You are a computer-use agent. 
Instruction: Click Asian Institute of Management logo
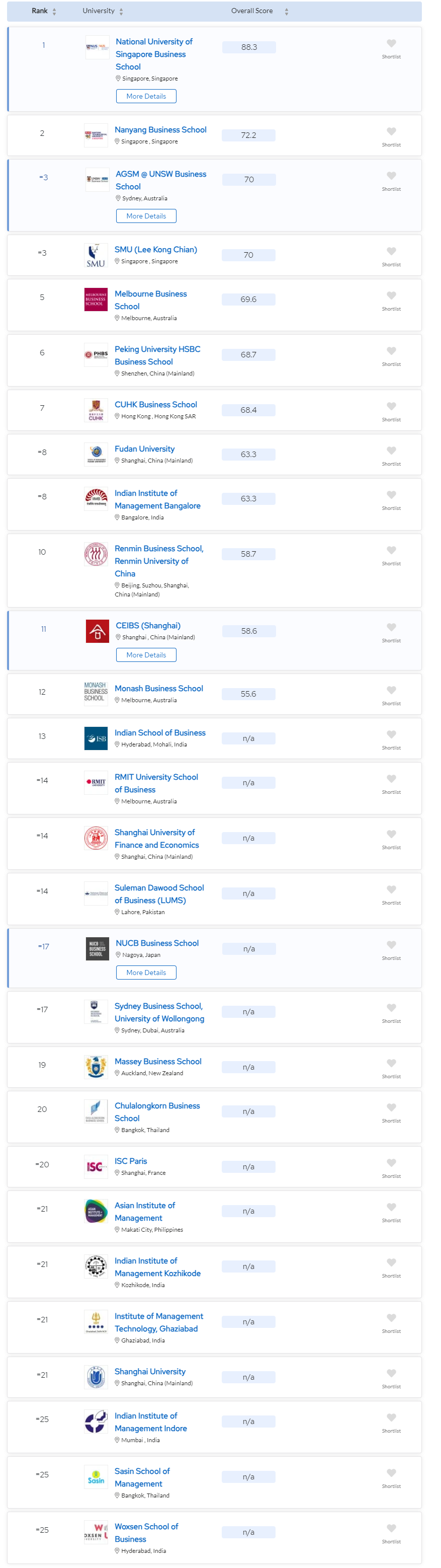coord(96,1211)
